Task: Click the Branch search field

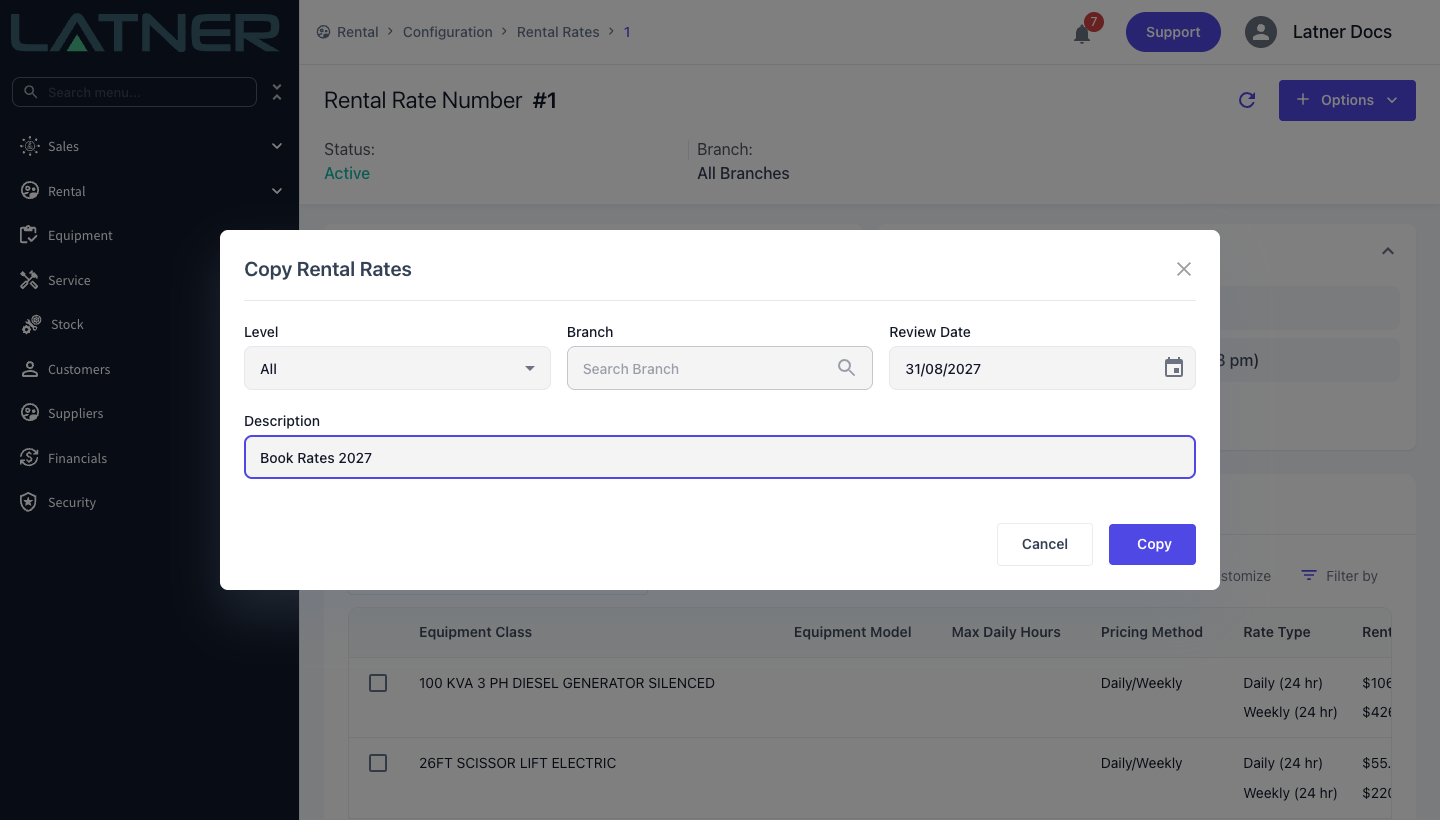Action: click(x=719, y=368)
